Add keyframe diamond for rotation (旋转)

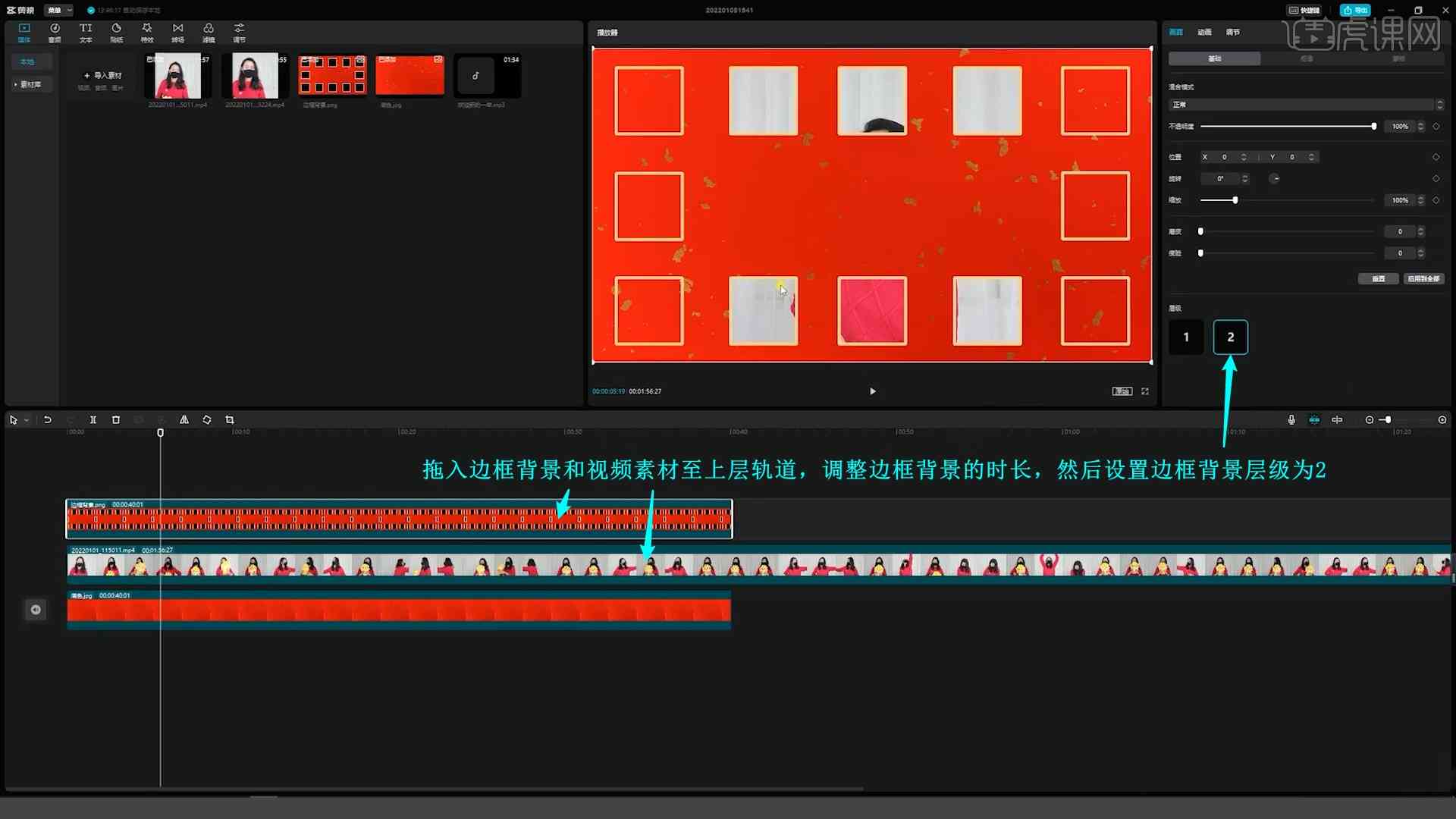pyautogui.click(x=1436, y=178)
